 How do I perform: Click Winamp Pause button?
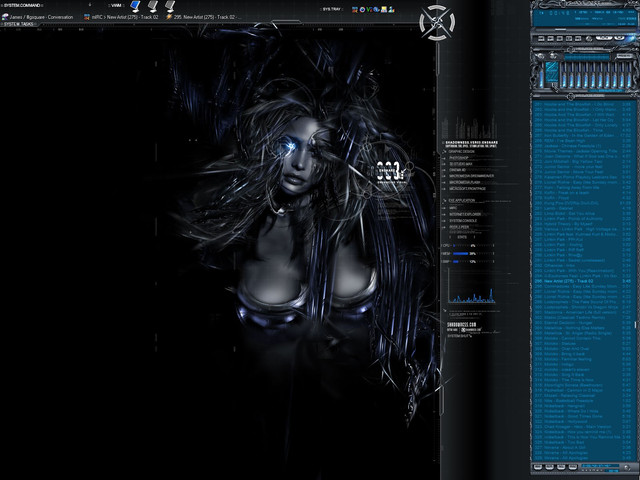coord(560,39)
